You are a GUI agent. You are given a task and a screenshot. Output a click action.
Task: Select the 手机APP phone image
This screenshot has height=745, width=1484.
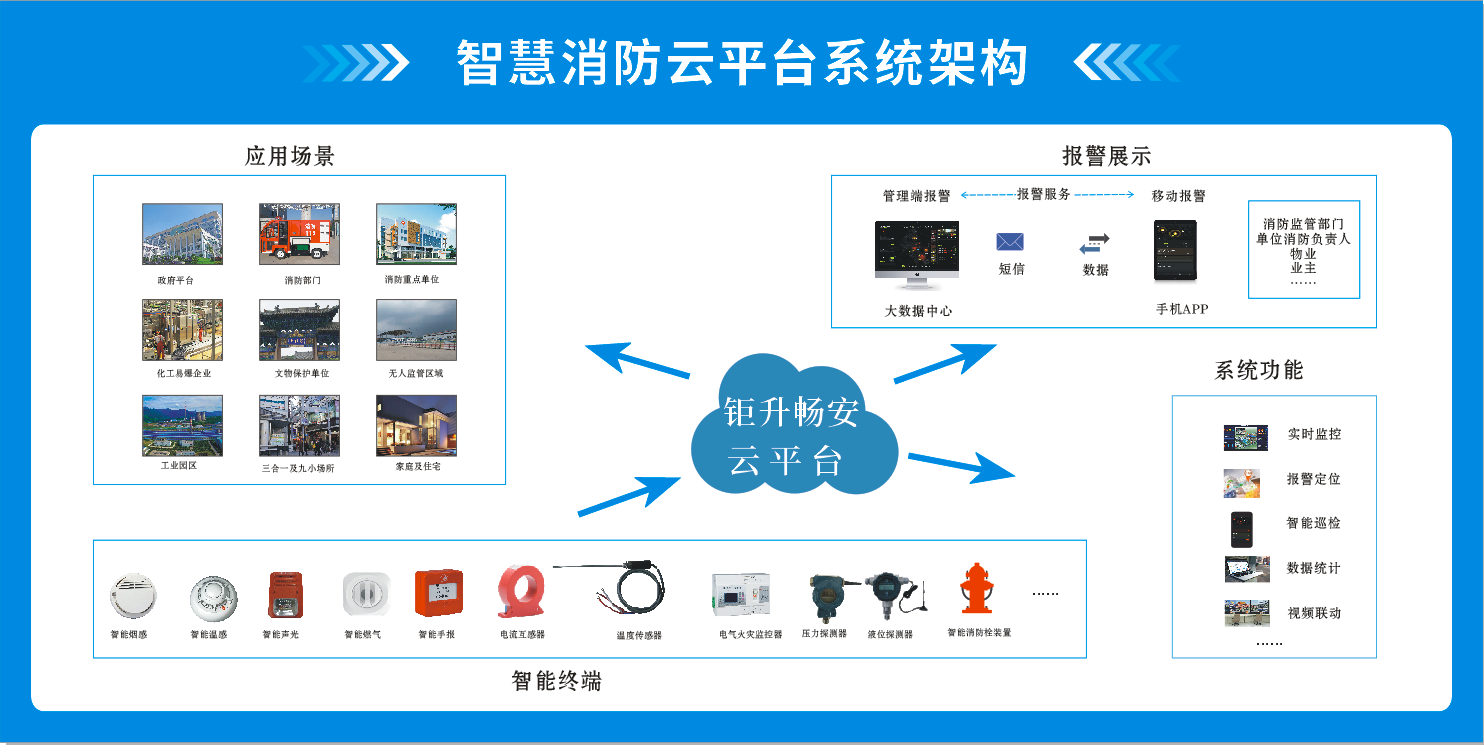click(x=1176, y=251)
